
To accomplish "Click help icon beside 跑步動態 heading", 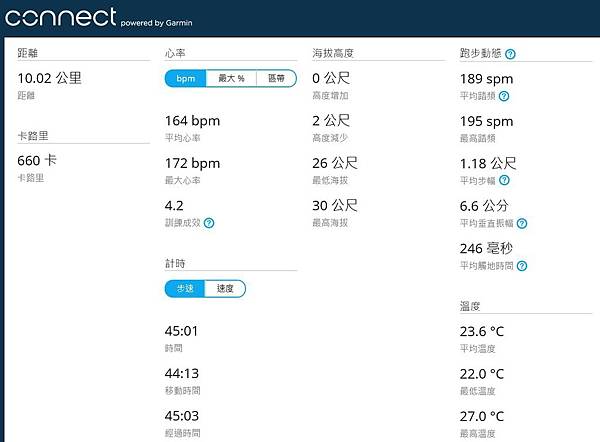I will (512, 54).
